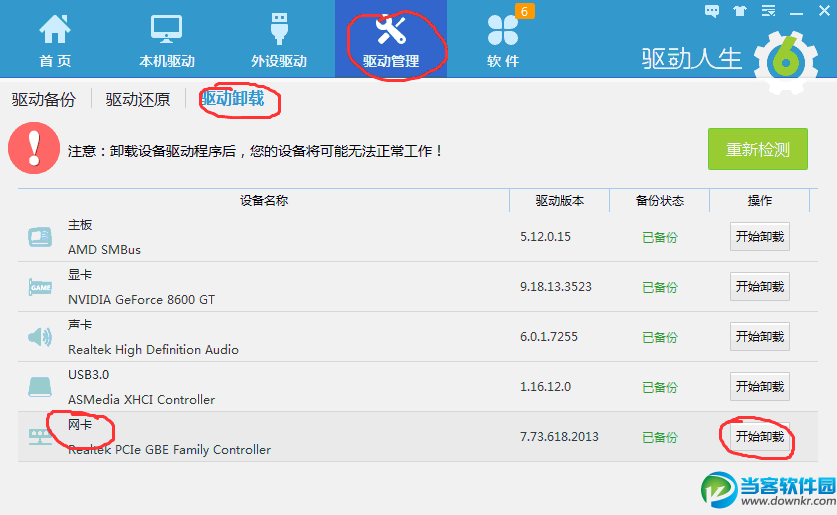Open the 首页 home tab

(55, 41)
